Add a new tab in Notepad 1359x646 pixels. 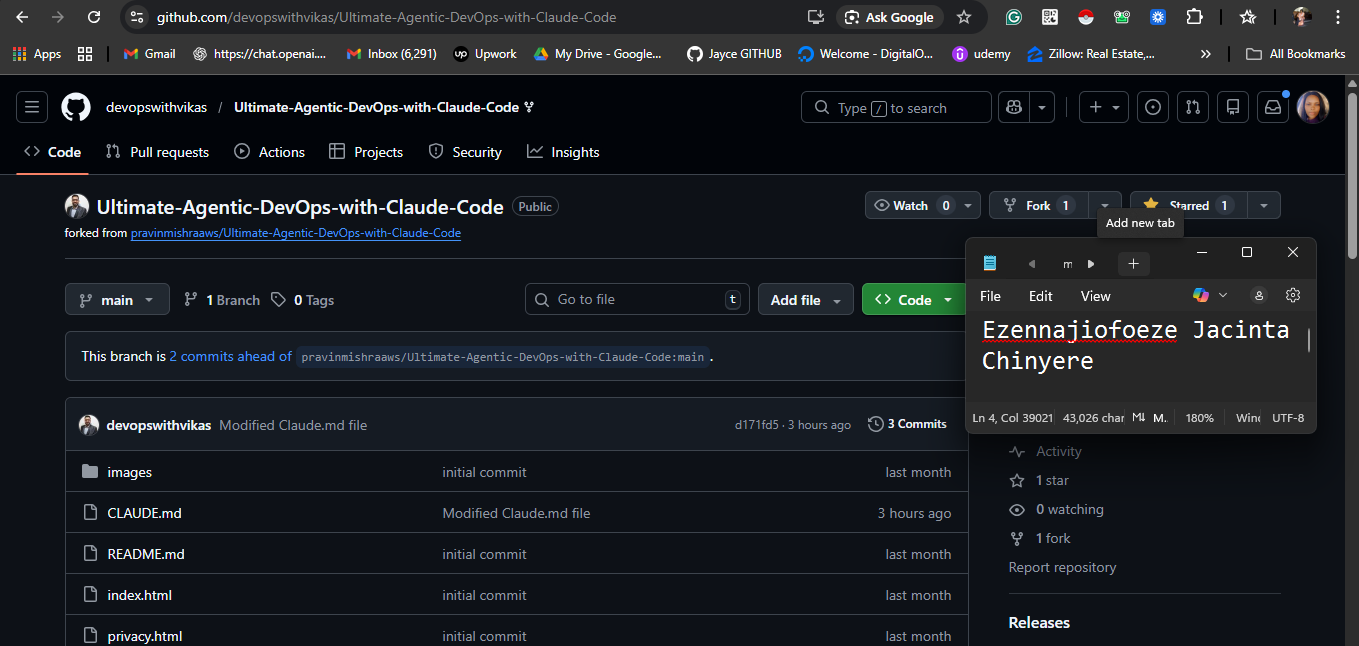click(1133, 264)
